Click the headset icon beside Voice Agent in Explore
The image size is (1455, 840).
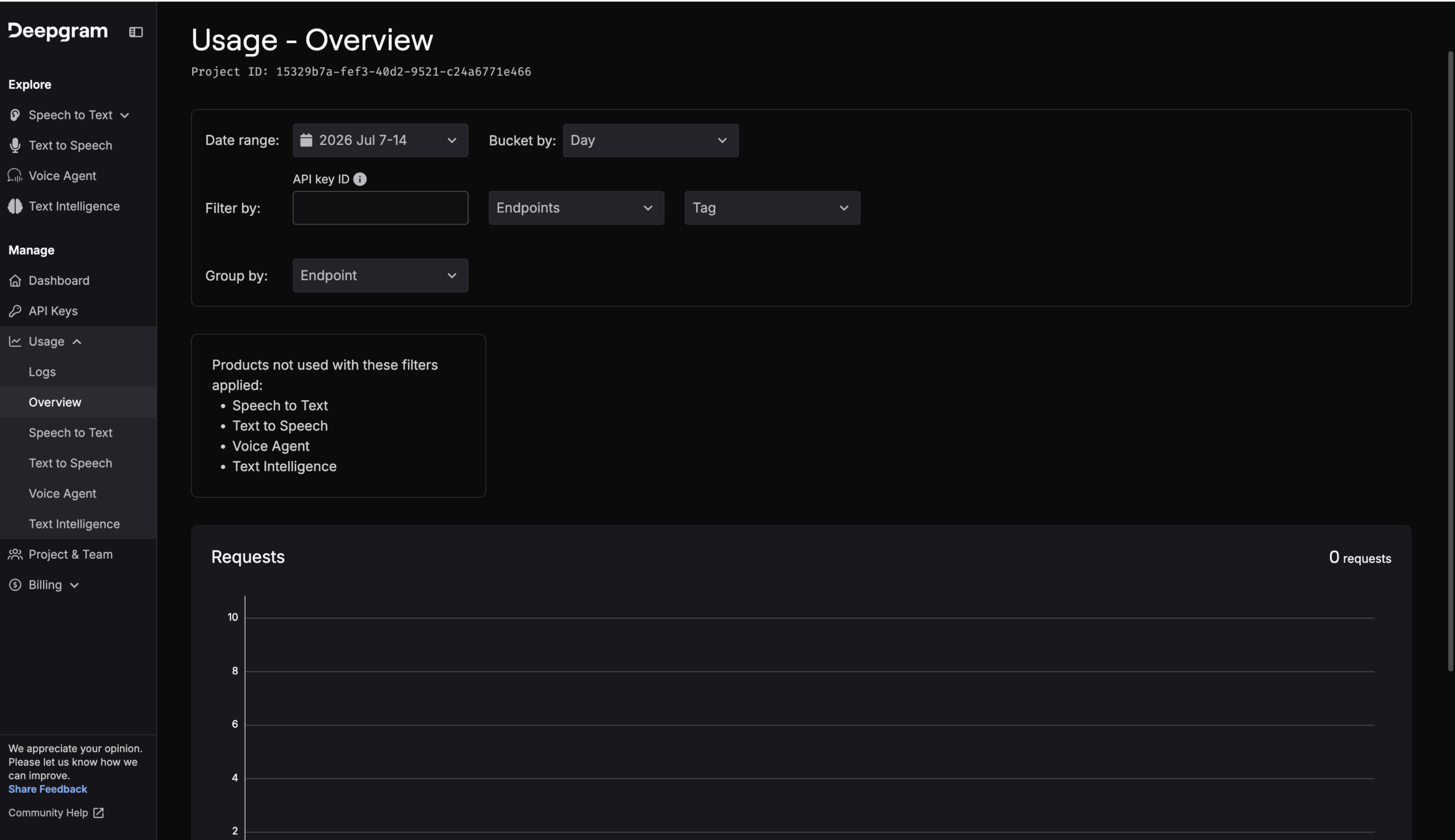(15, 176)
